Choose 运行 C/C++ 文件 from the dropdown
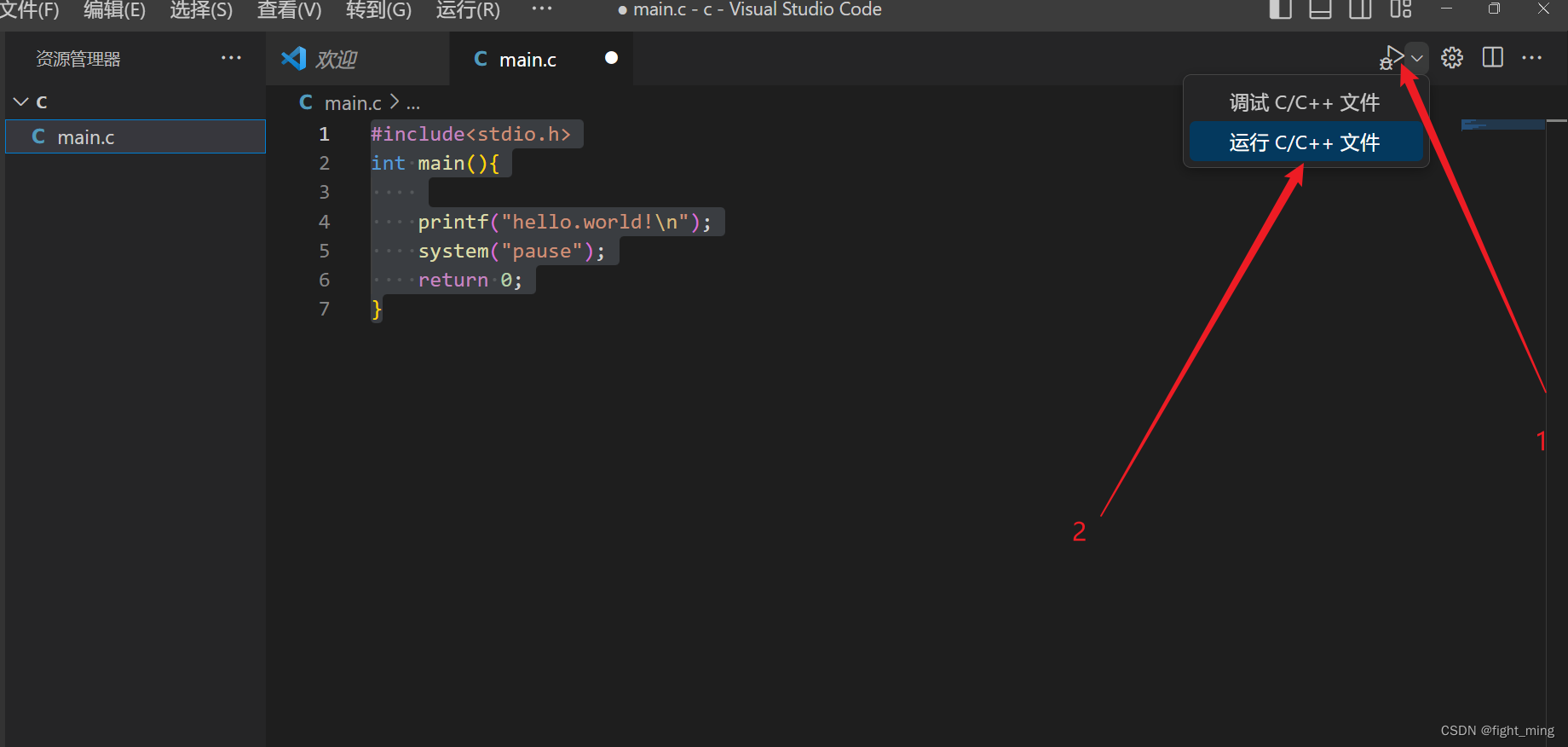This screenshot has height=747, width=1568. [1305, 142]
